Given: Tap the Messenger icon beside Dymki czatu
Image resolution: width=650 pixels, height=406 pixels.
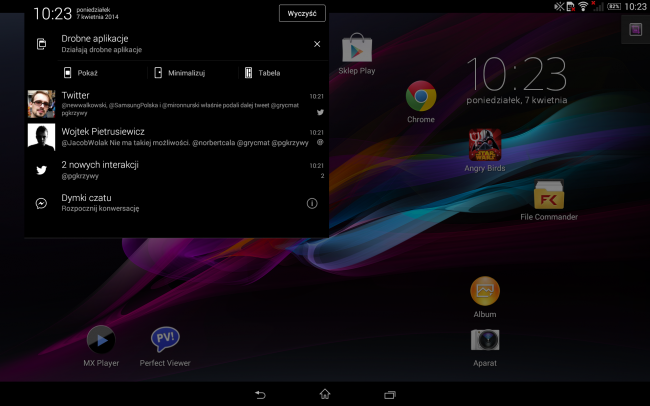Looking at the screenshot, I should (x=41, y=203).
